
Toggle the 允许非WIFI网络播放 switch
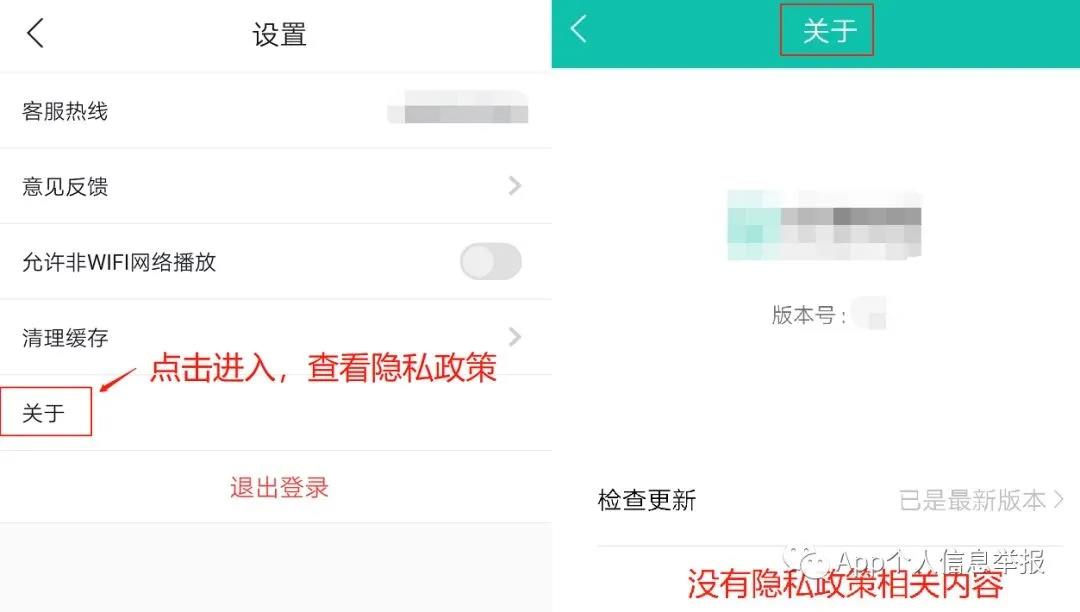(x=490, y=262)
